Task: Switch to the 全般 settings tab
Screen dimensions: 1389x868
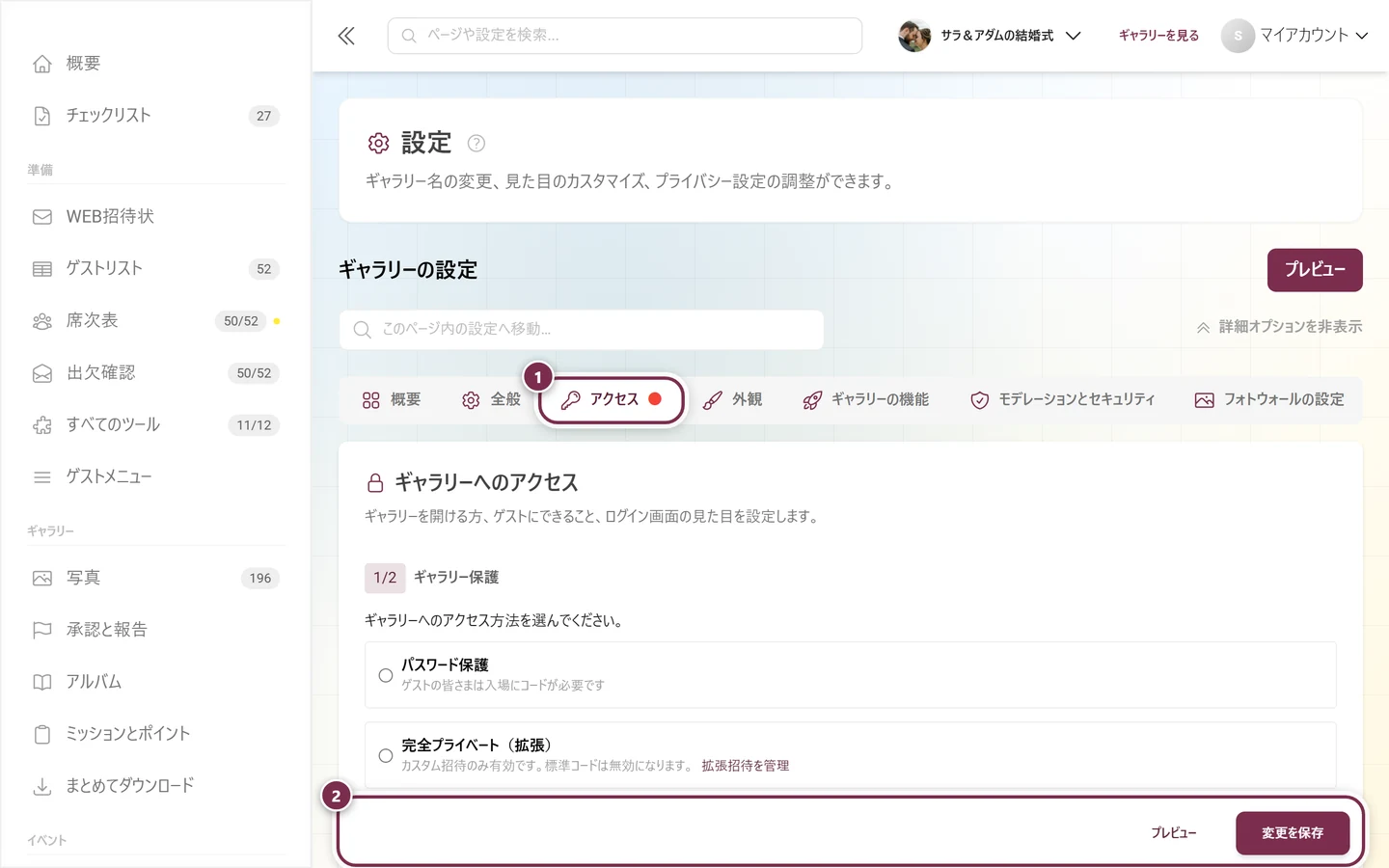Action: click(x=491, y=400)
